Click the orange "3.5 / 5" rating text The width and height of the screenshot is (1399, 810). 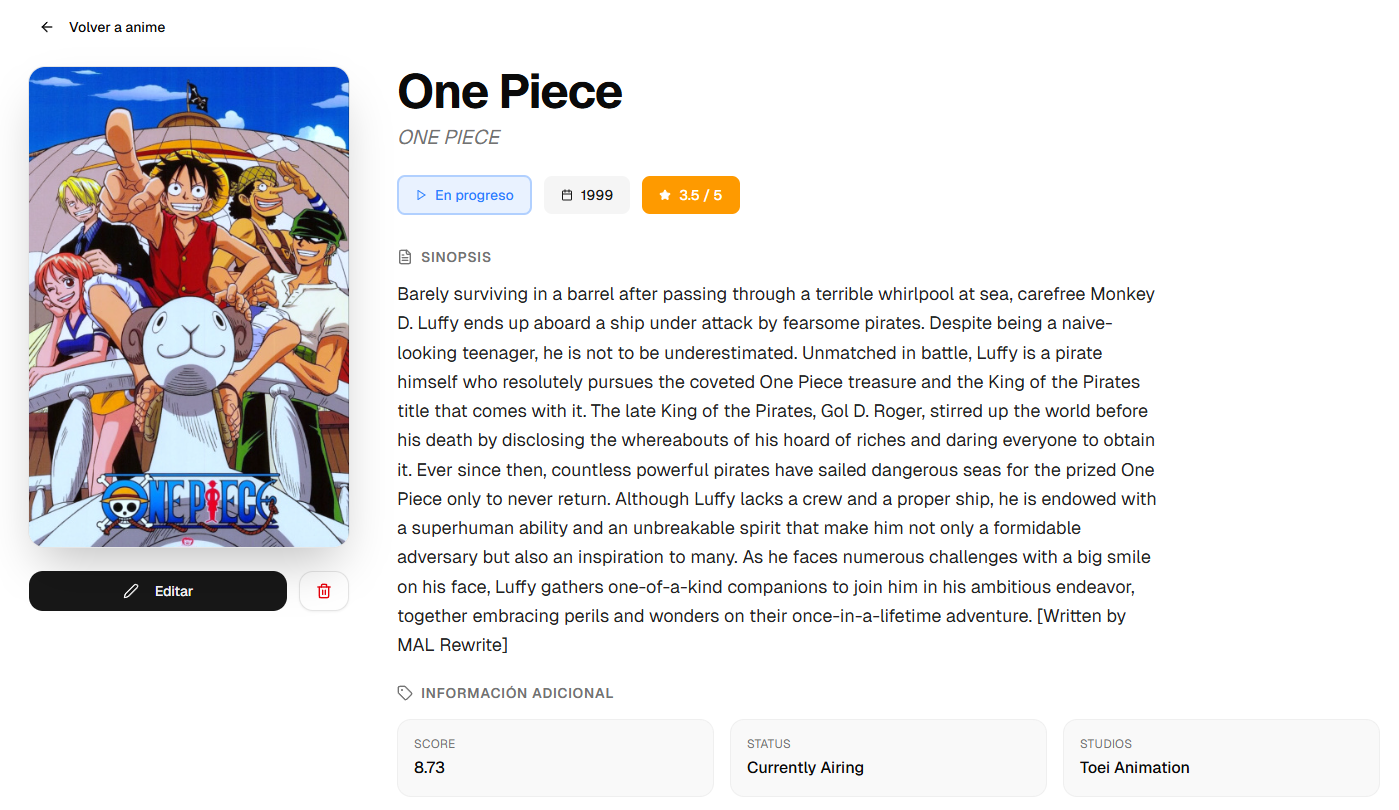coord(700,195)
